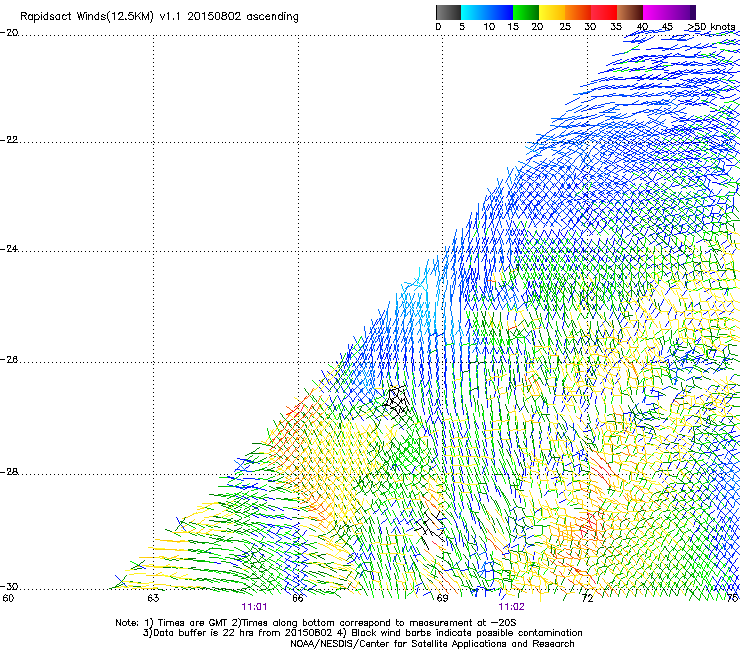Click the legend label '10'

tap(489, 27)
